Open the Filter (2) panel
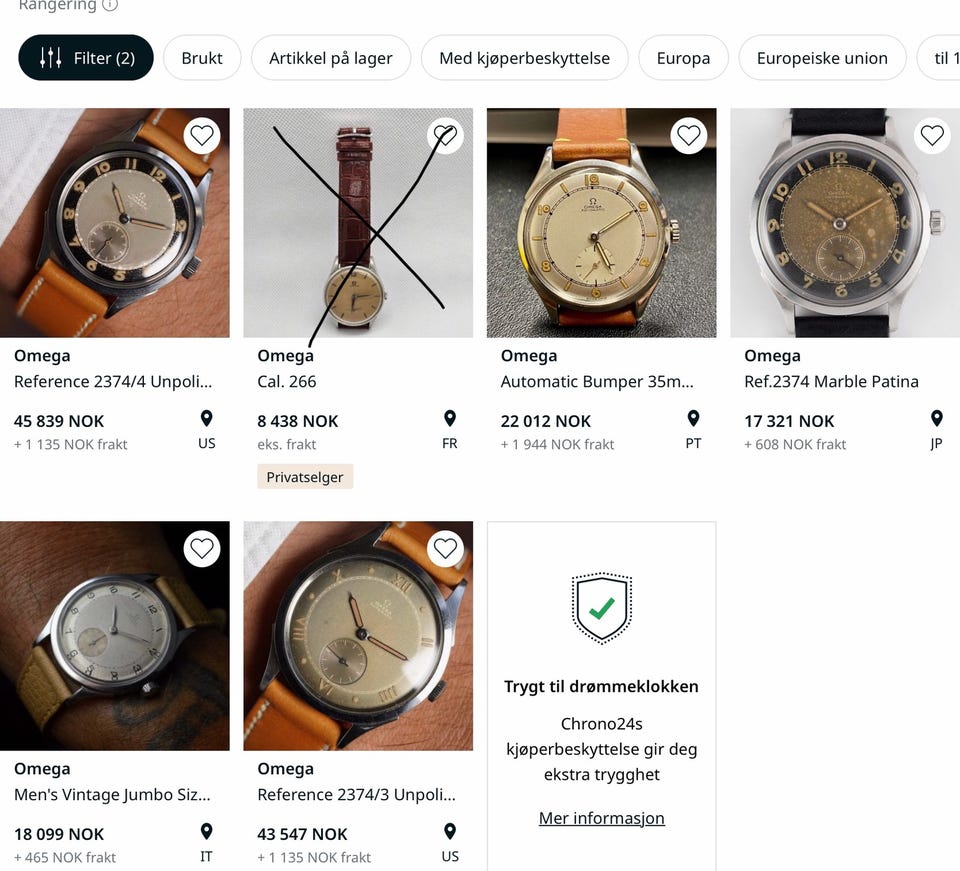 click(86, 58)
